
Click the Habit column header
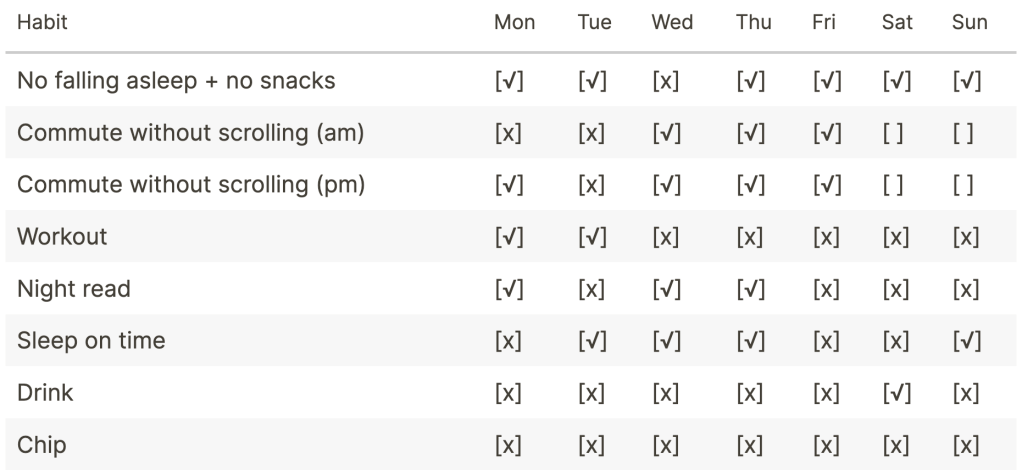point(41,23)
